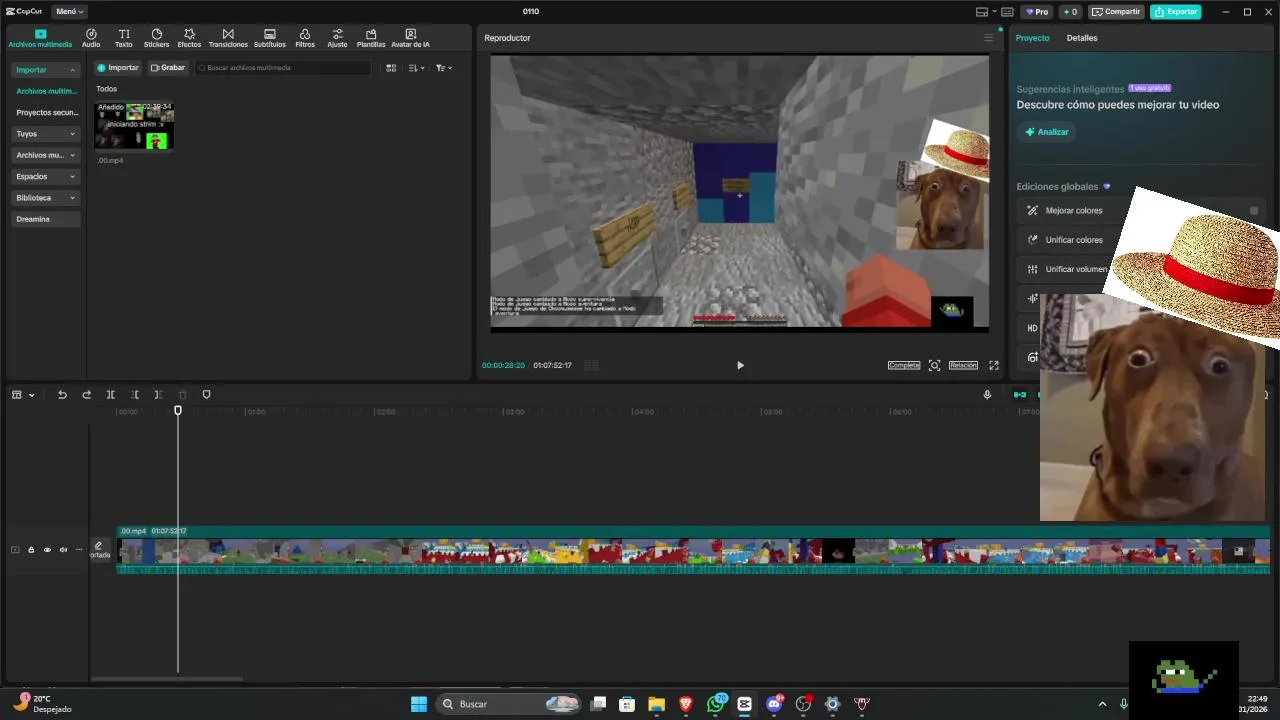The width and height of the screenshot is (1280, 720).
Task: Toggle main track magnet link
Action: (1020, 395)
